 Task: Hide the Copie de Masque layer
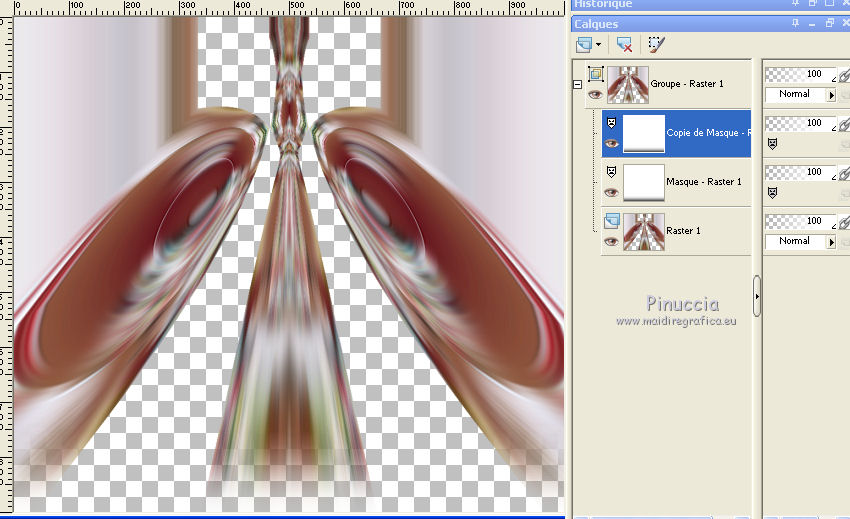(x=611, y=144)
